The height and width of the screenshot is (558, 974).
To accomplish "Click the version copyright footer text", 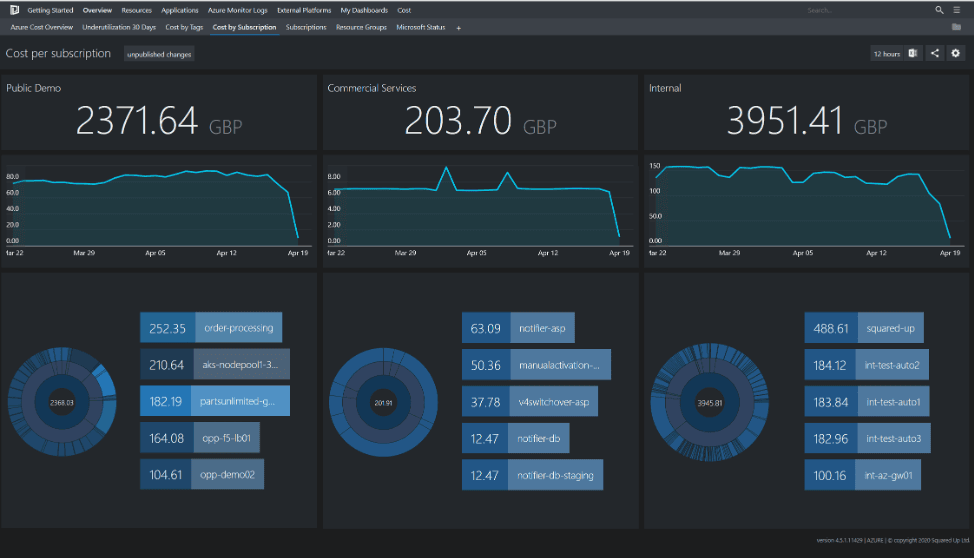I will [x=893, y=541].
